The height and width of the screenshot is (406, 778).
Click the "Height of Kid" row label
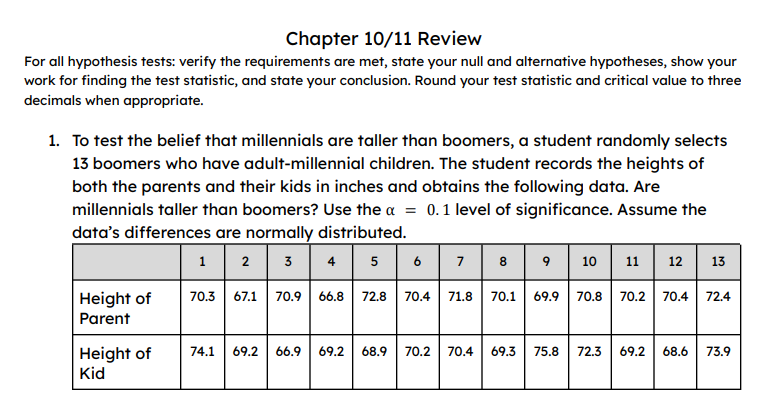[115, 363]
